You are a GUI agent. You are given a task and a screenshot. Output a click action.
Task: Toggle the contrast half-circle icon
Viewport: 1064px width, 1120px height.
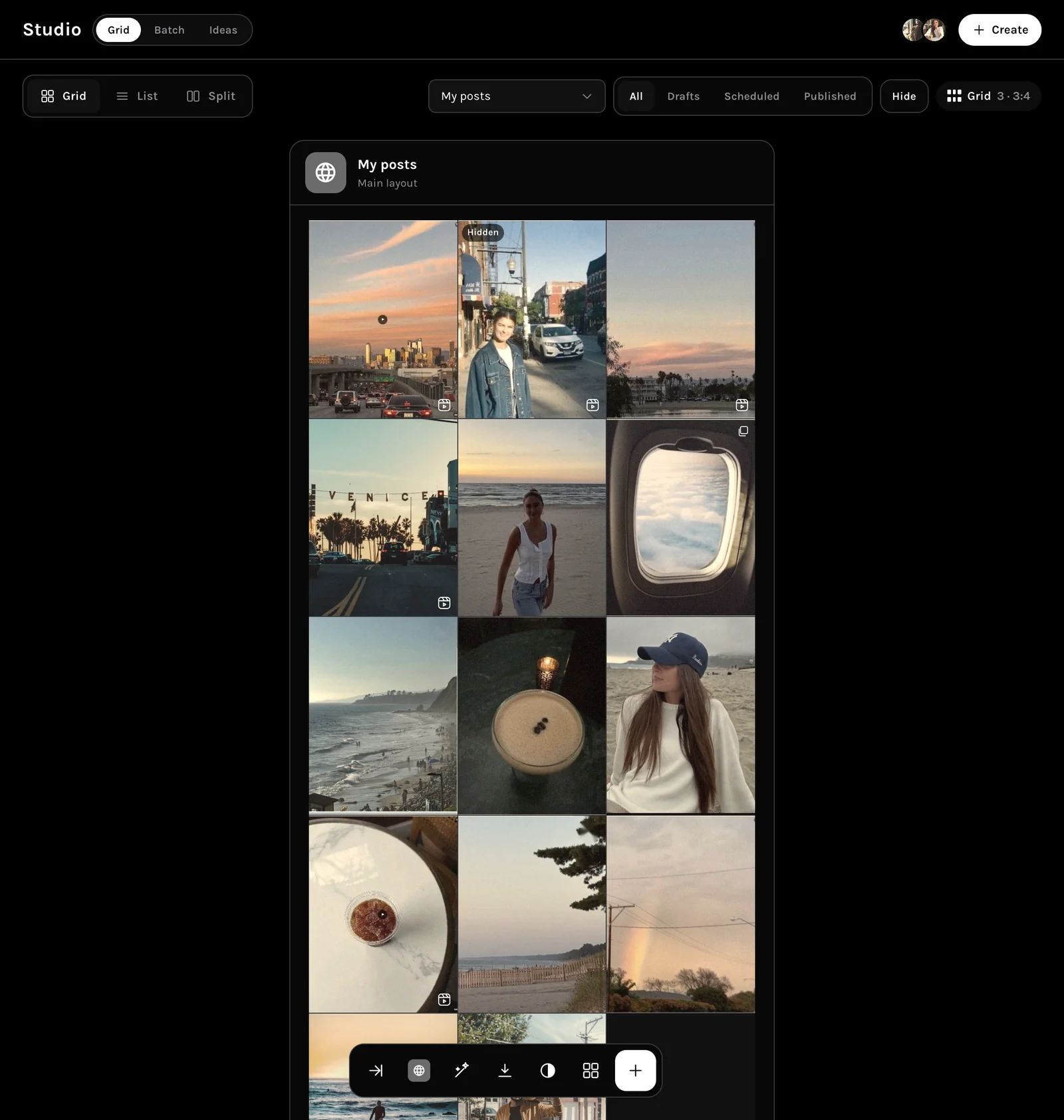pos(547,1070)
